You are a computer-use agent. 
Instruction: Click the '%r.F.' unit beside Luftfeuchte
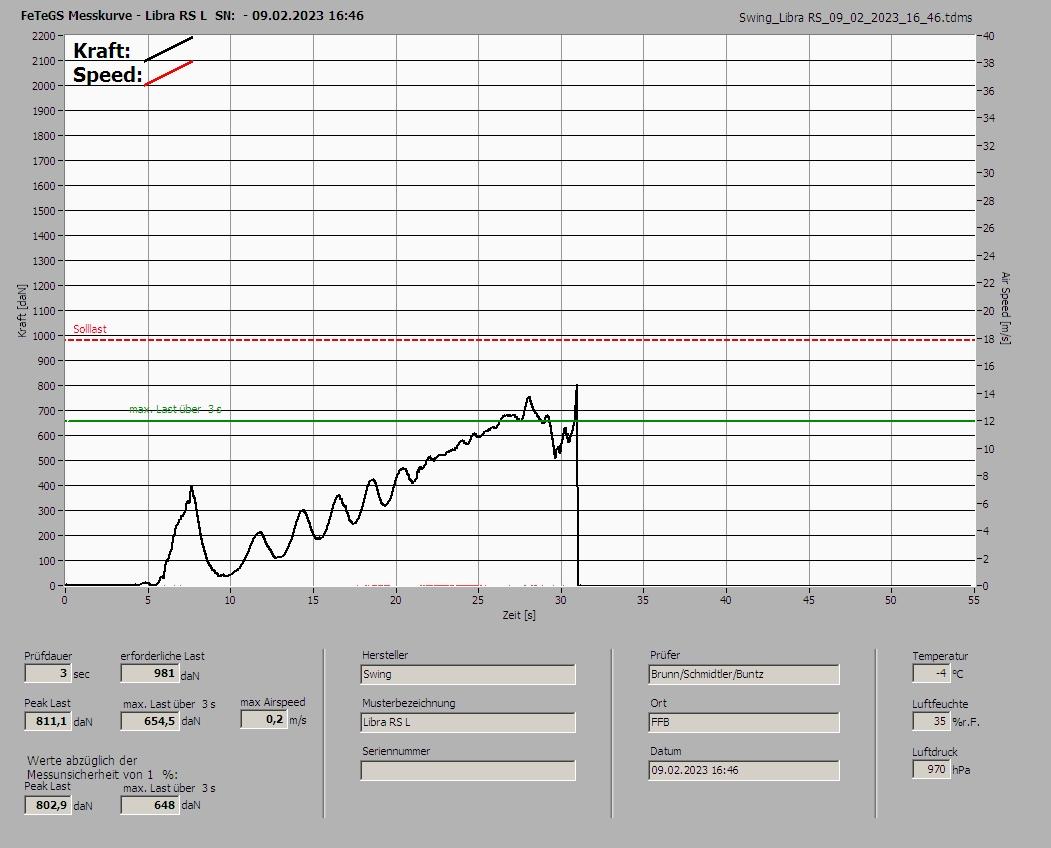pos(966,722)
